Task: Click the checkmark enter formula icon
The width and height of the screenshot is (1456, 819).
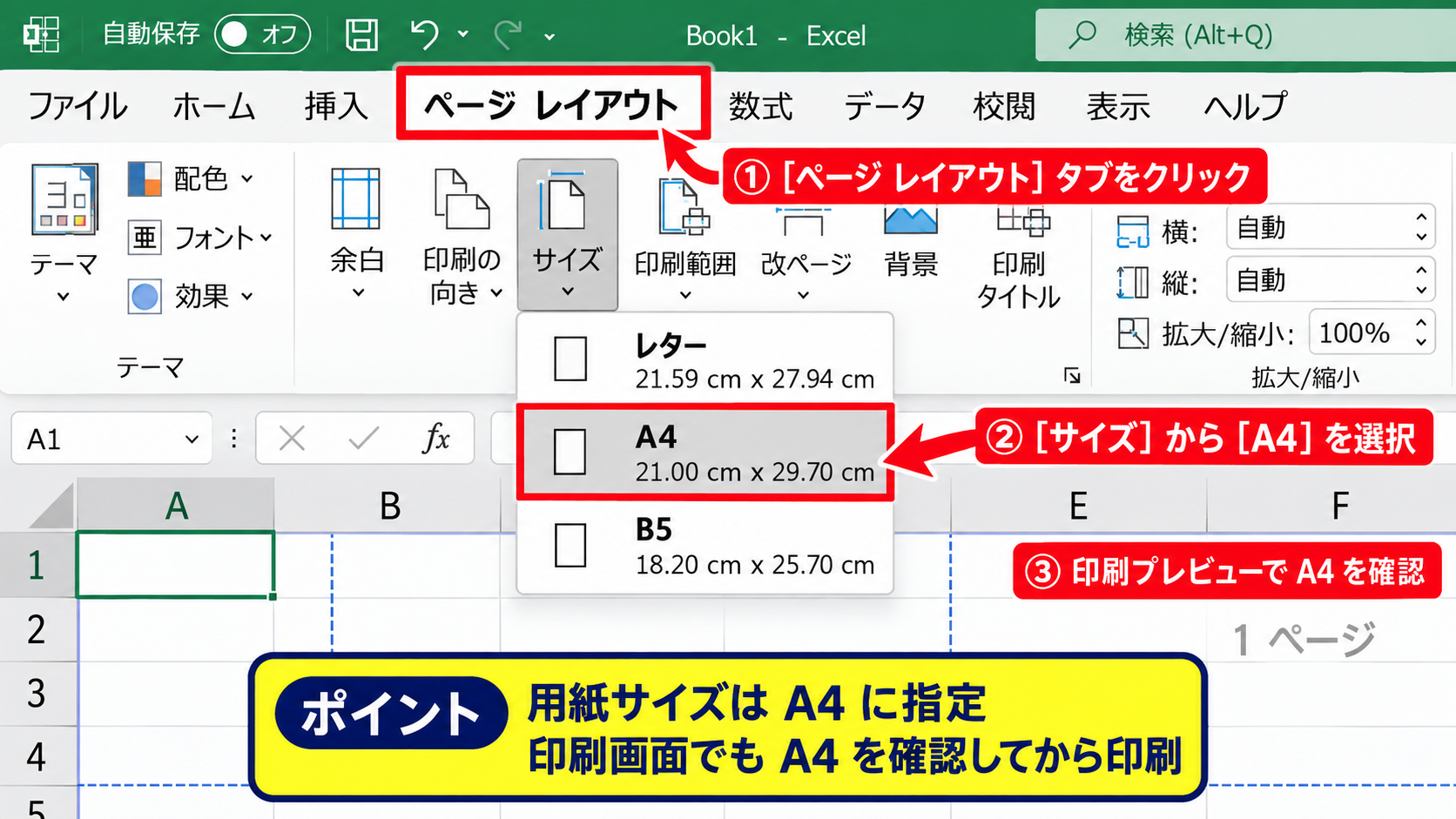Action: coord(363,438)
